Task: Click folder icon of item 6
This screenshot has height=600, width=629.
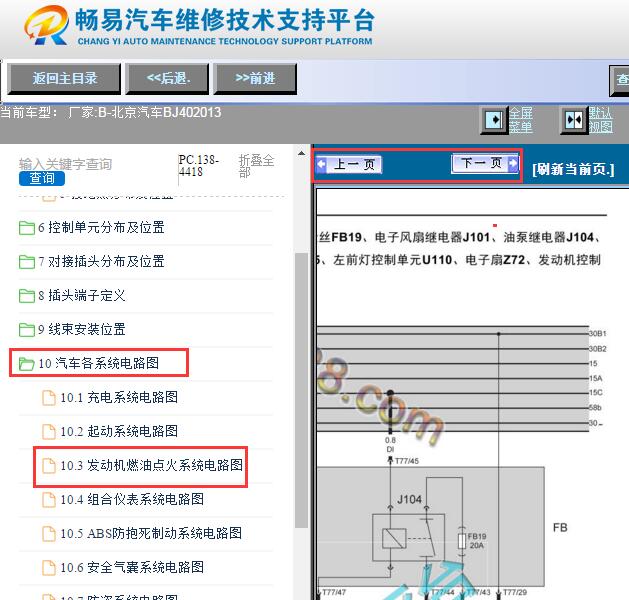Action: click(x=26, y=228)
